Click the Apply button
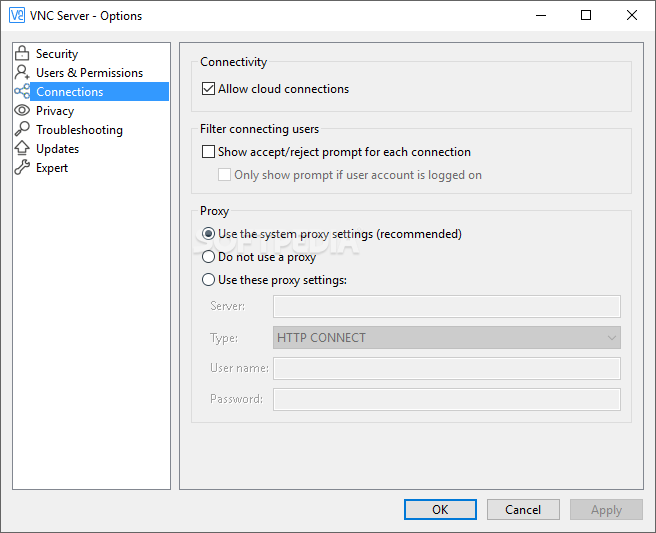 606,510
